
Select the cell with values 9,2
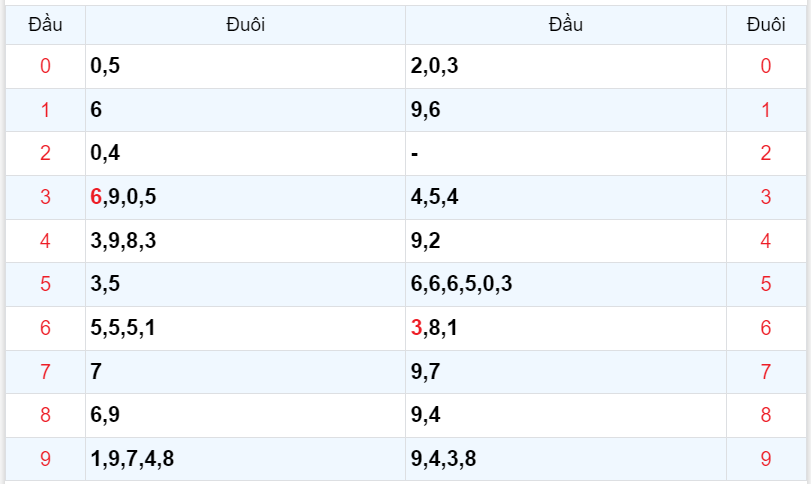425,240
